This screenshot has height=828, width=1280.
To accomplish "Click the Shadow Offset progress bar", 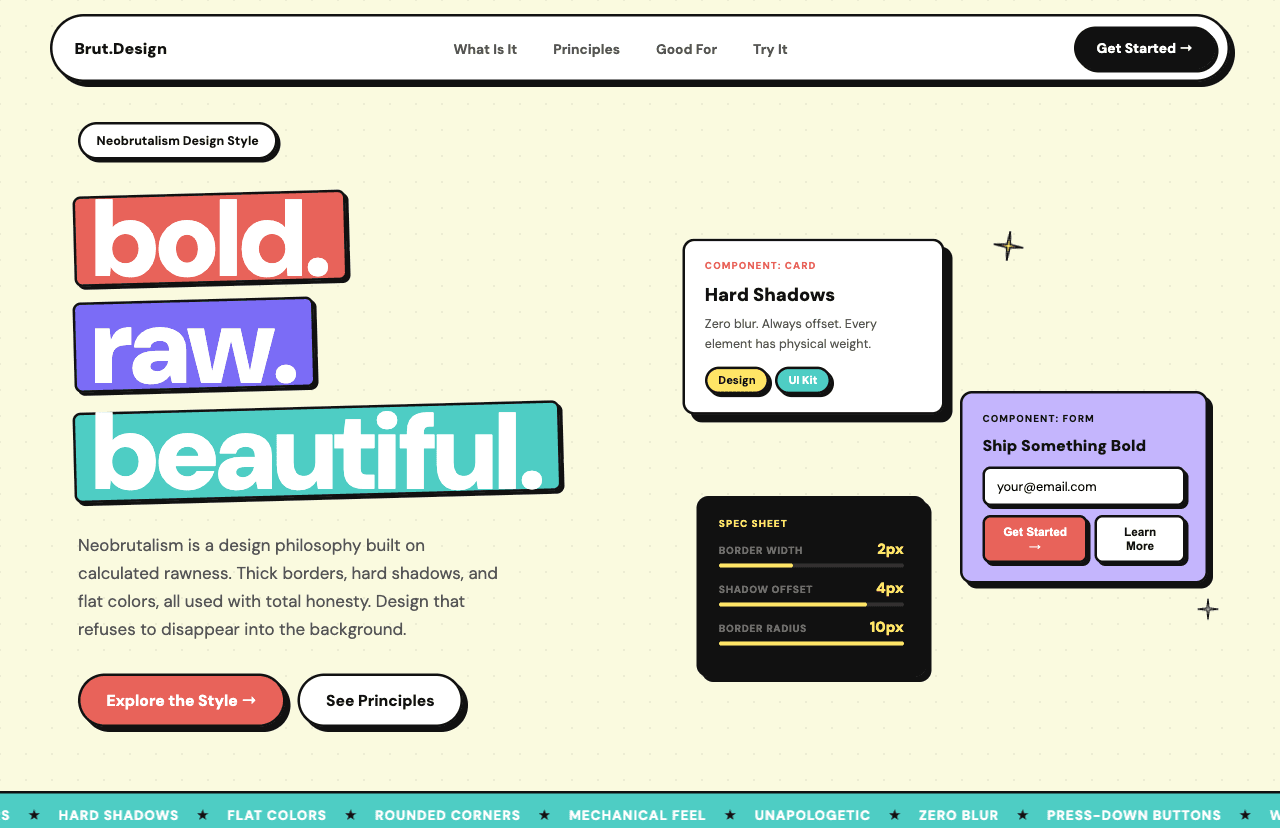I will tap(811, 605).
